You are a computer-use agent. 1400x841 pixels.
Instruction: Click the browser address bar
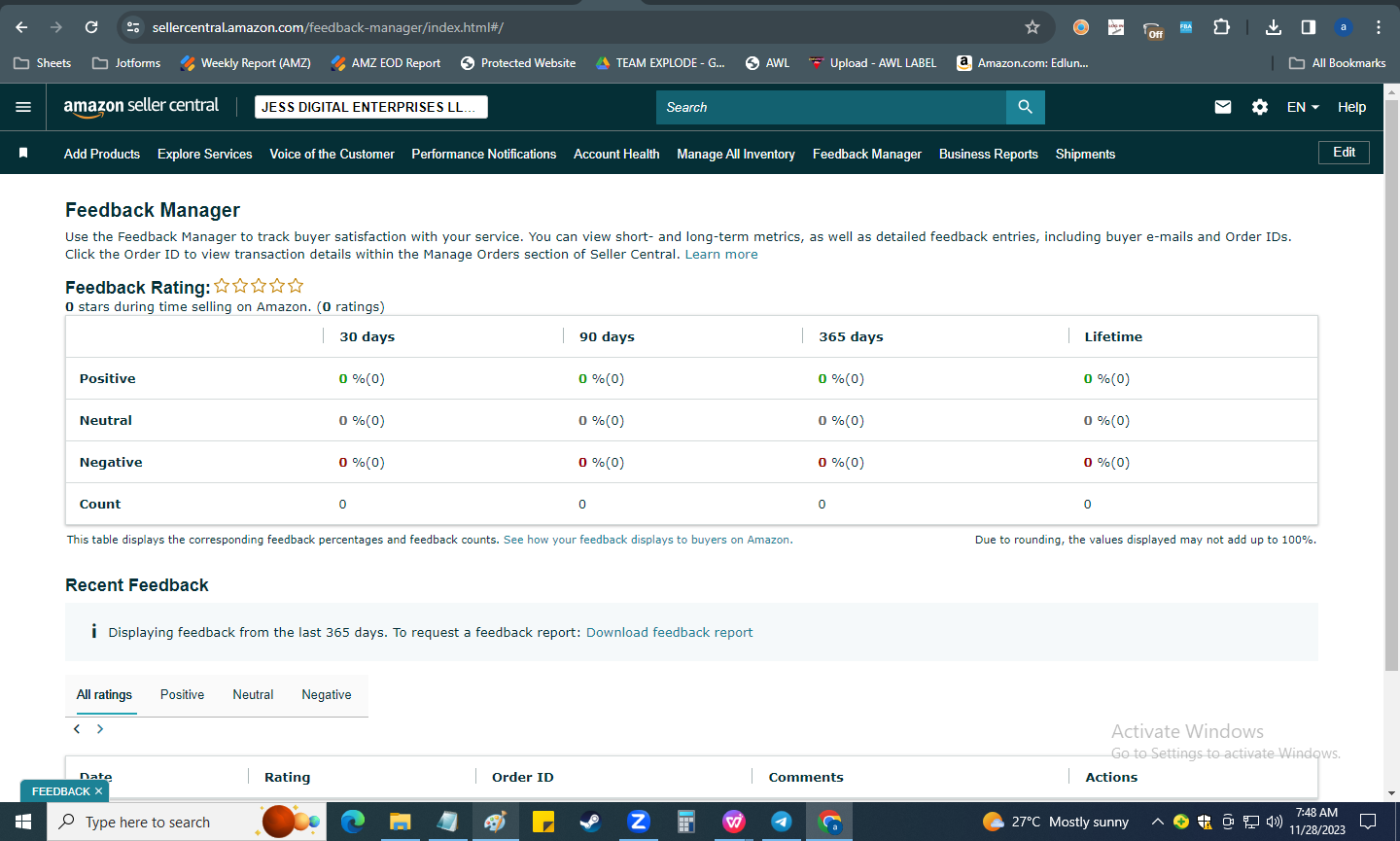583,27
